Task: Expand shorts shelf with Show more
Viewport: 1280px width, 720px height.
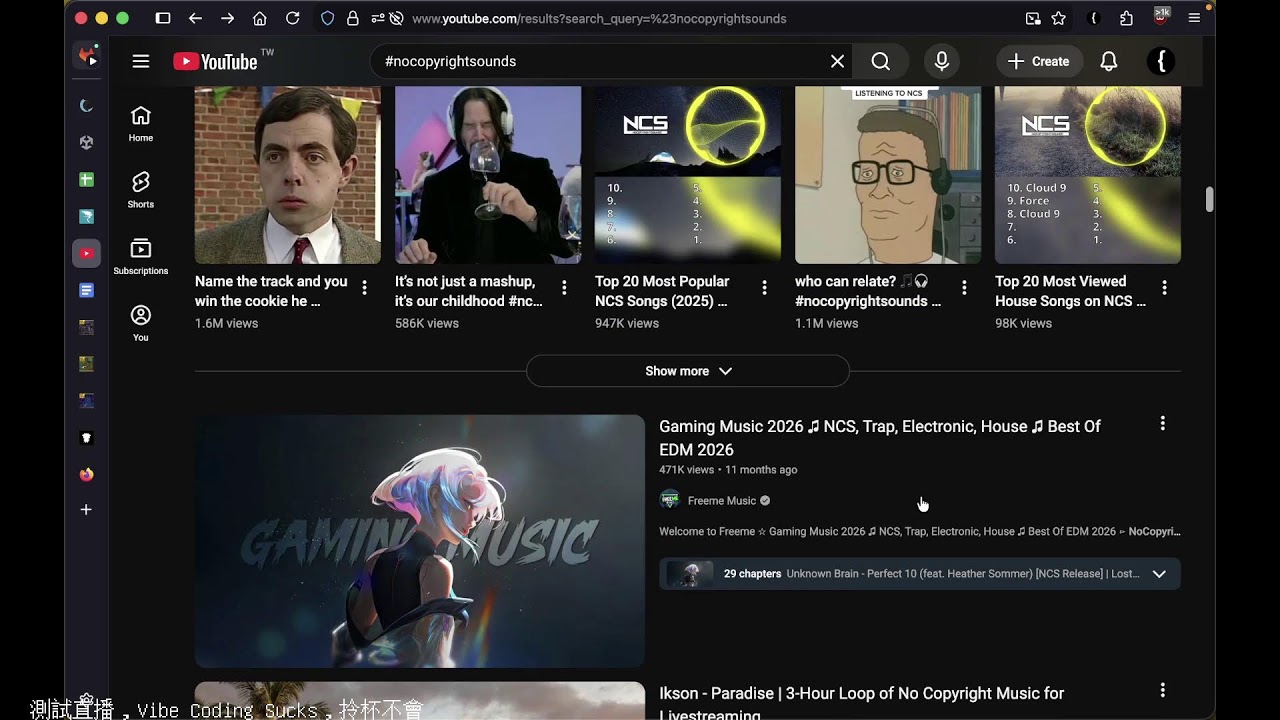Action: pos(688,371)
